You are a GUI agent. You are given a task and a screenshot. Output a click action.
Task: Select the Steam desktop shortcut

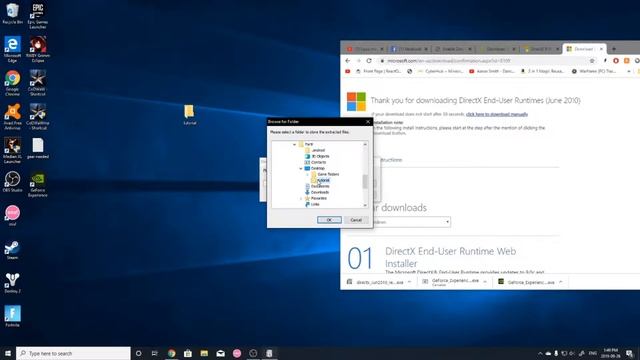[x=12, y=249]
